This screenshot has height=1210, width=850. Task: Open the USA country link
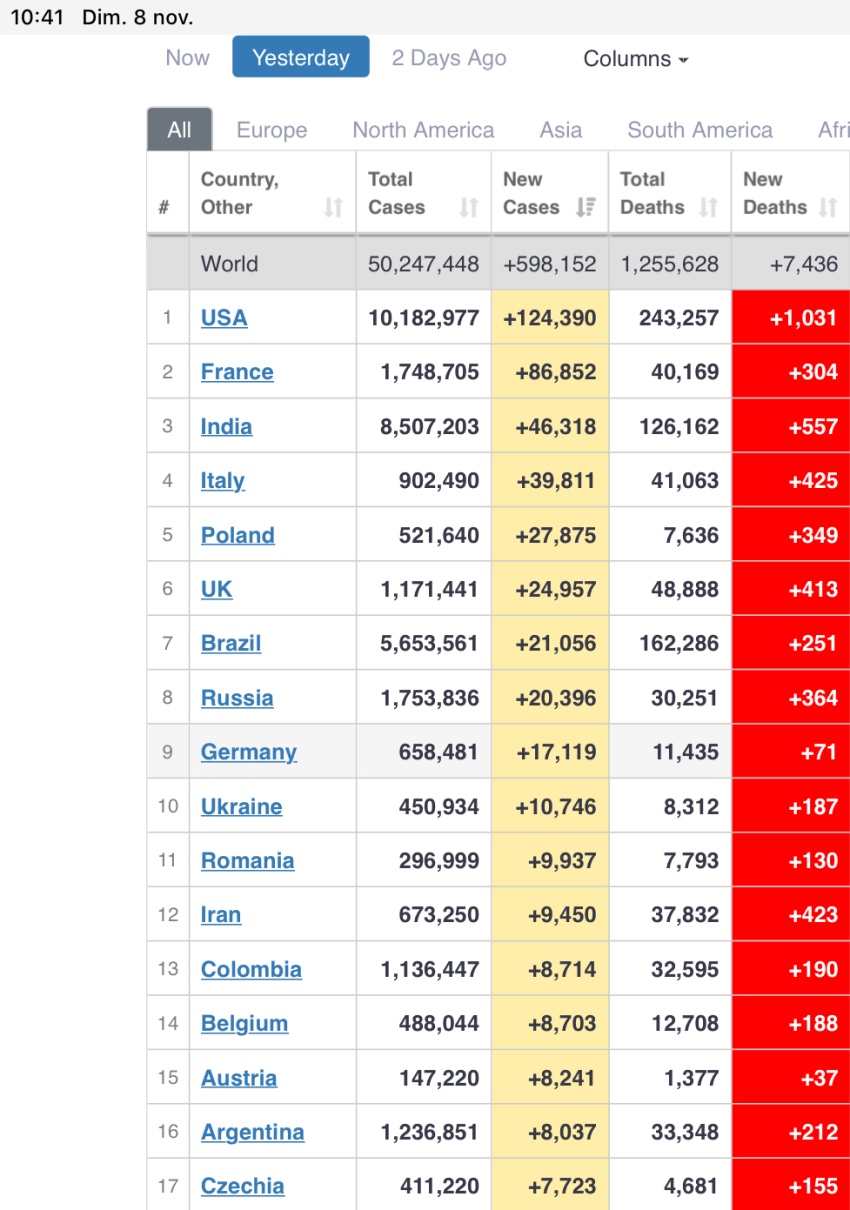[224, 318]
